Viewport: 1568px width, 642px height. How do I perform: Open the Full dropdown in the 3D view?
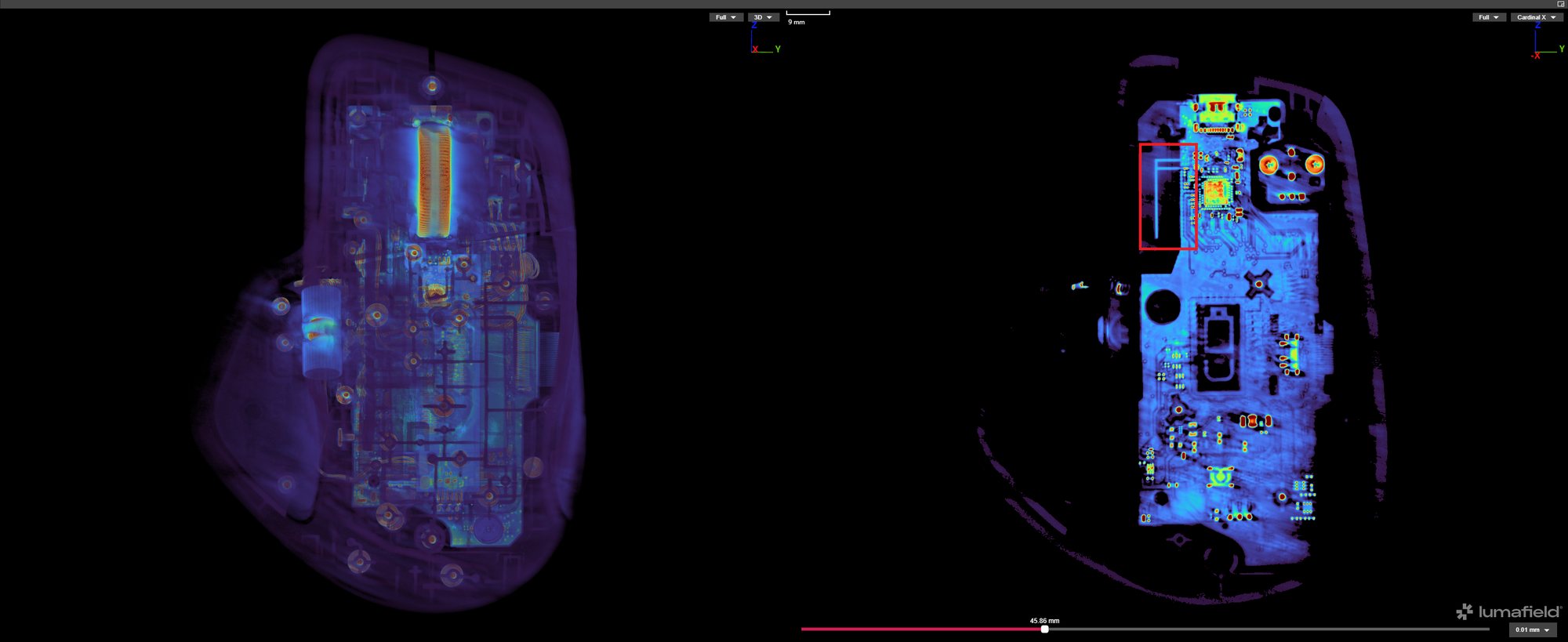725,17
